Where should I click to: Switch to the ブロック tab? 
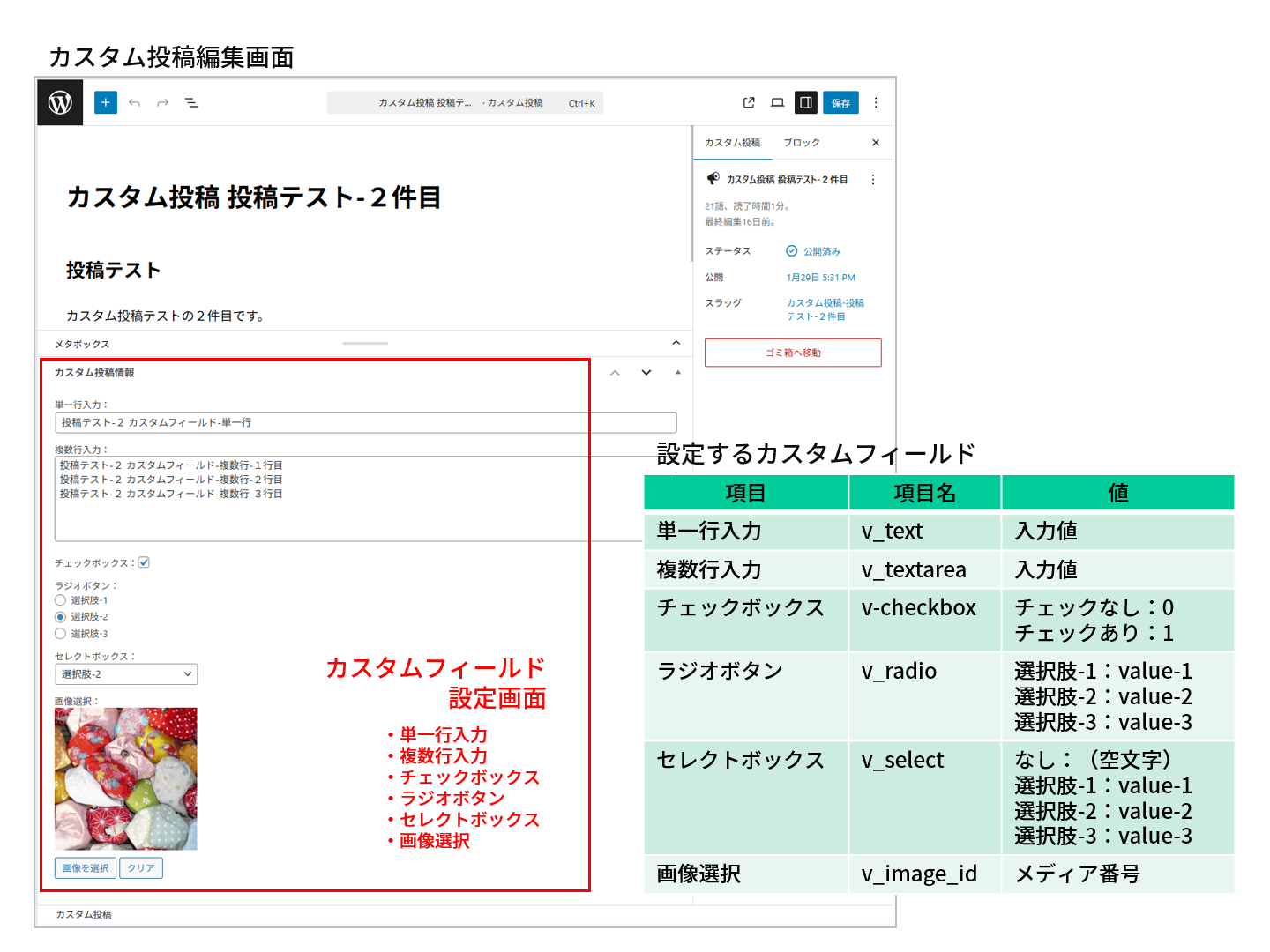coord(802,142)
